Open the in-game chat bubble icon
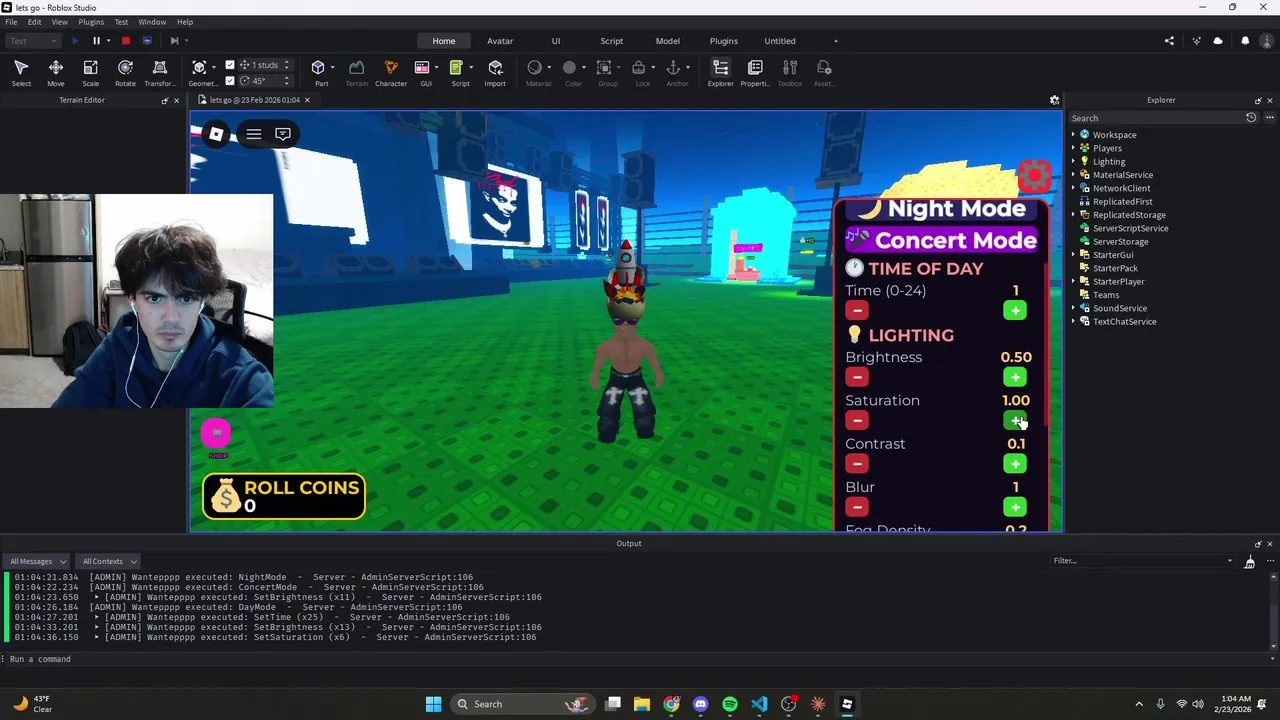The image size is (1280, 720). 283,134
